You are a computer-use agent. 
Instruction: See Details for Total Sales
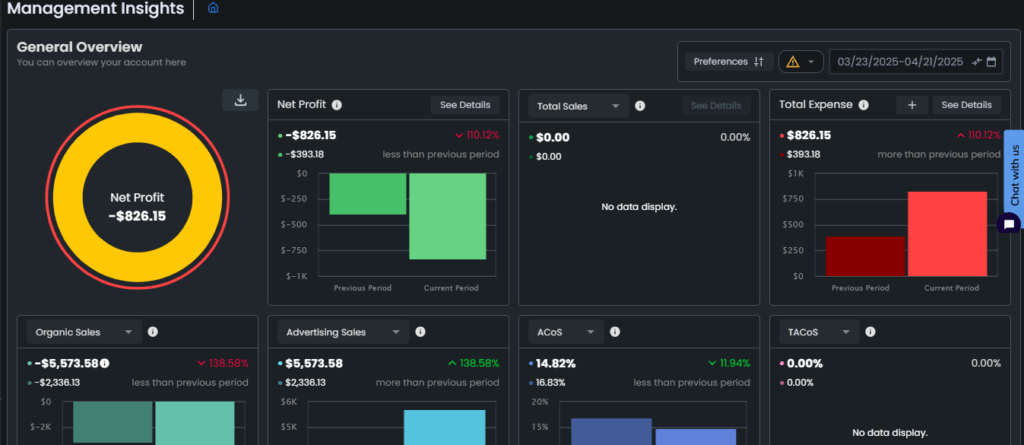[716, 105]
